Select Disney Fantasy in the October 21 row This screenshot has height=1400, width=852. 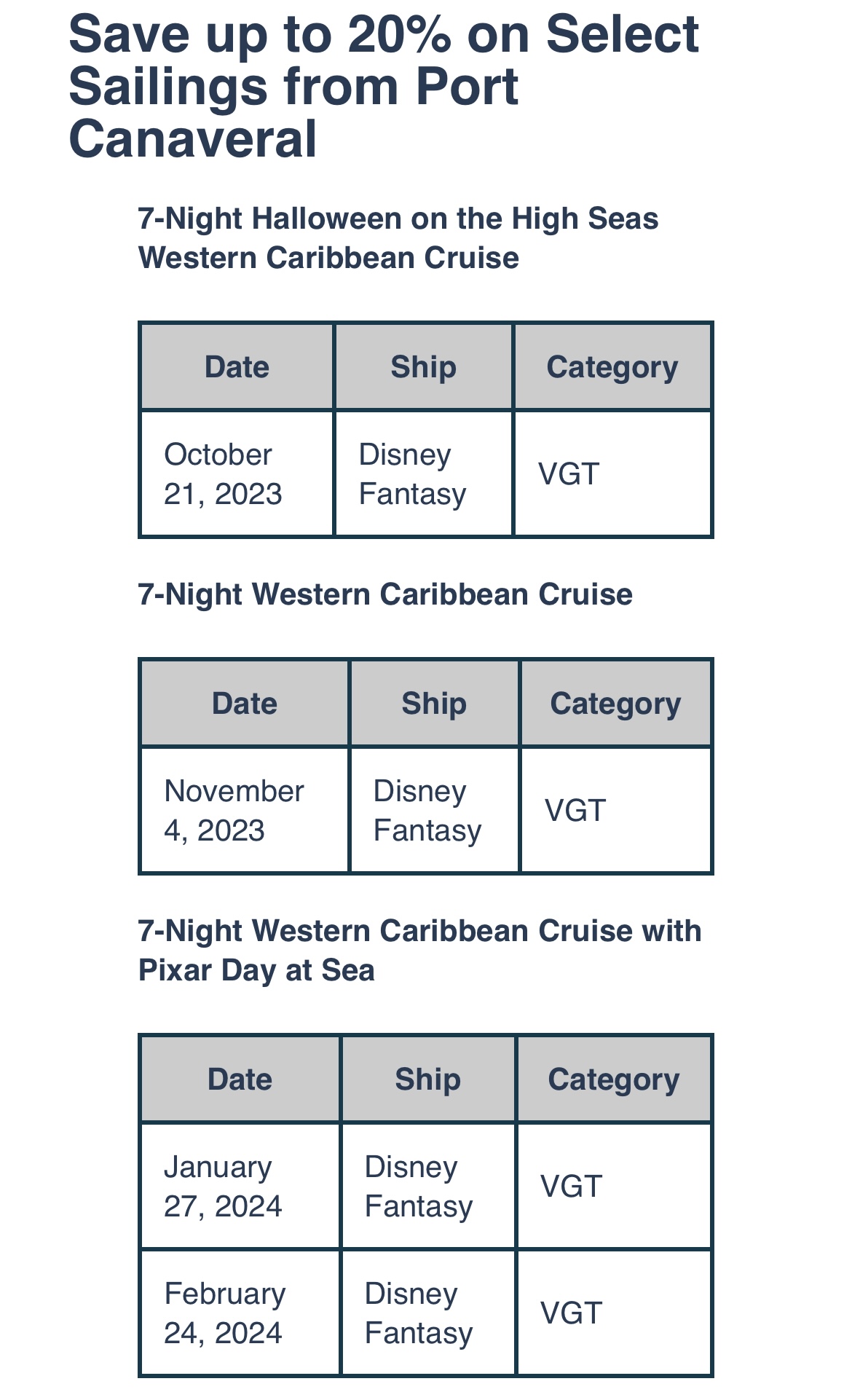coord(412,474)
